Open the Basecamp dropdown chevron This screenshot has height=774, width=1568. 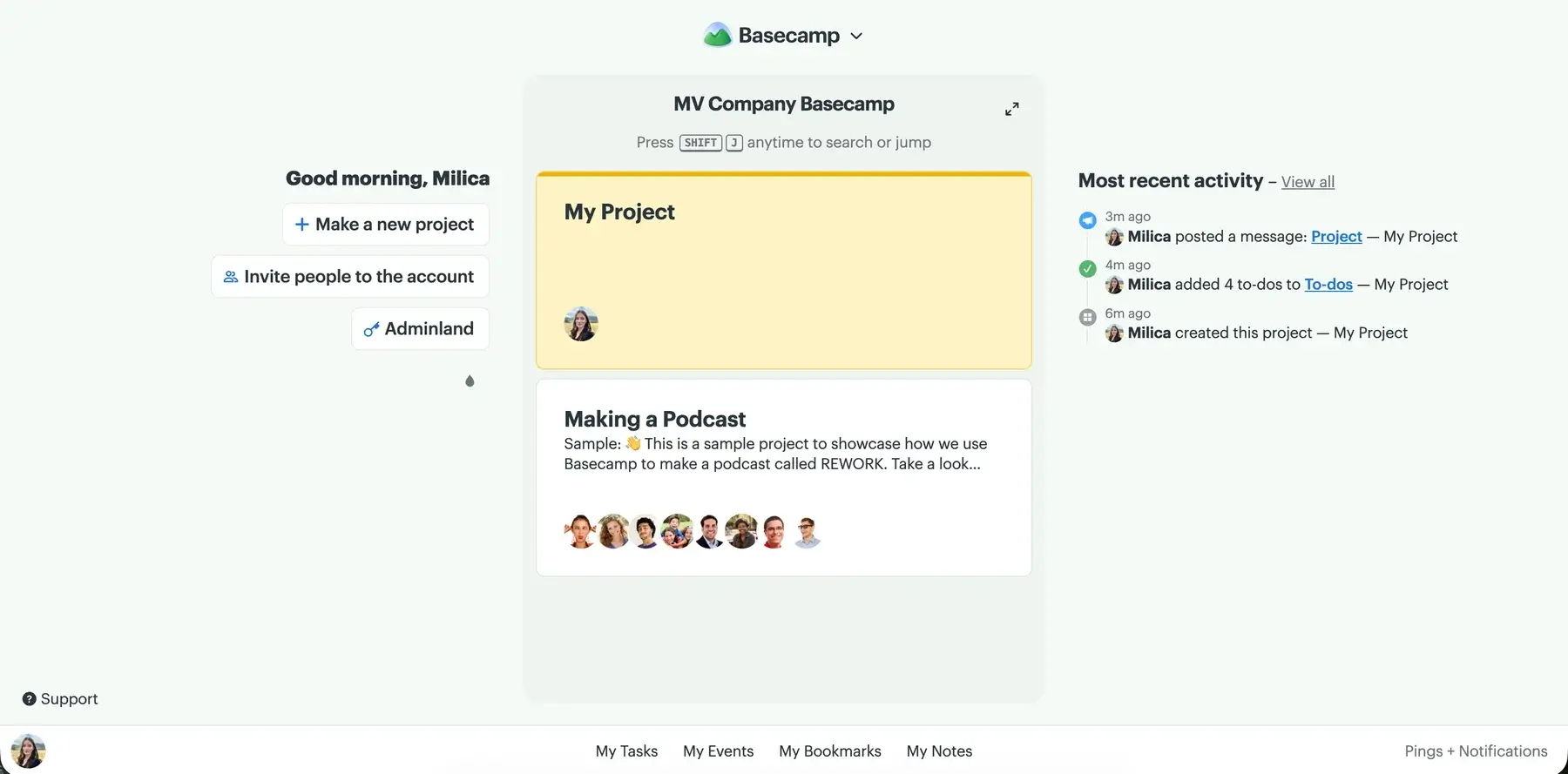click(856, 36)
